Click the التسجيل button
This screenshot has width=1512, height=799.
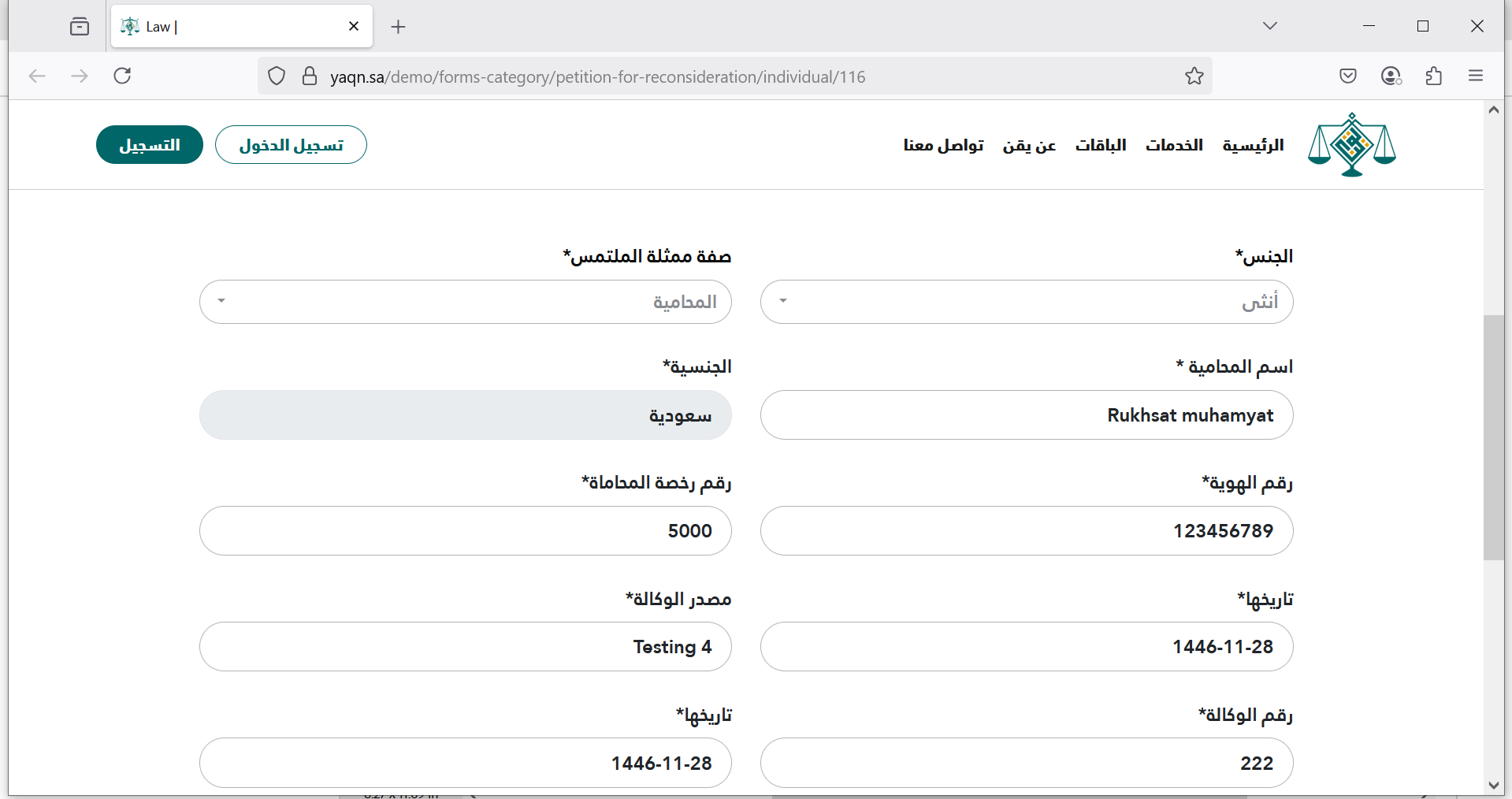(x=150, y=145)
